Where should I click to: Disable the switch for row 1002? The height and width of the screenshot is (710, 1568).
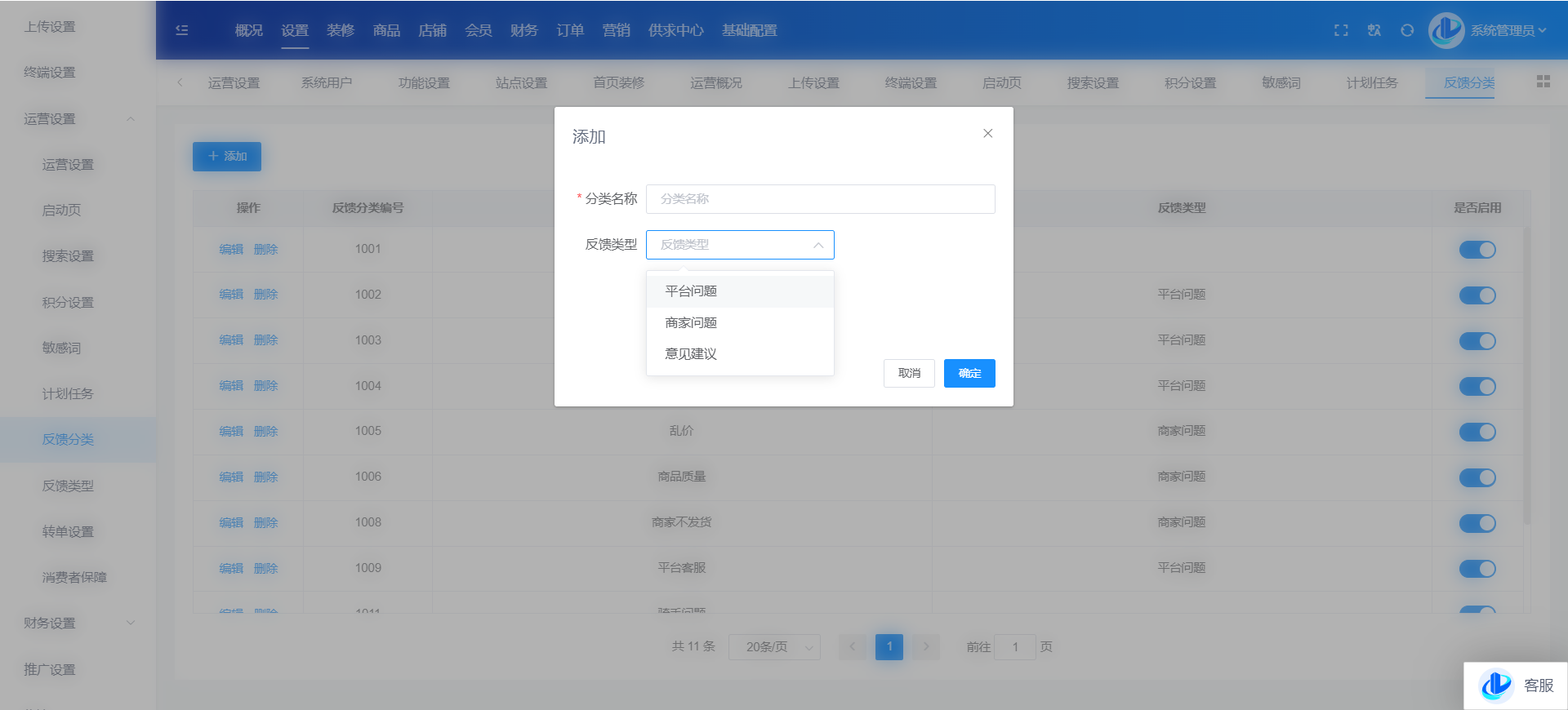pyautogui.click(x=1477, y=295)
